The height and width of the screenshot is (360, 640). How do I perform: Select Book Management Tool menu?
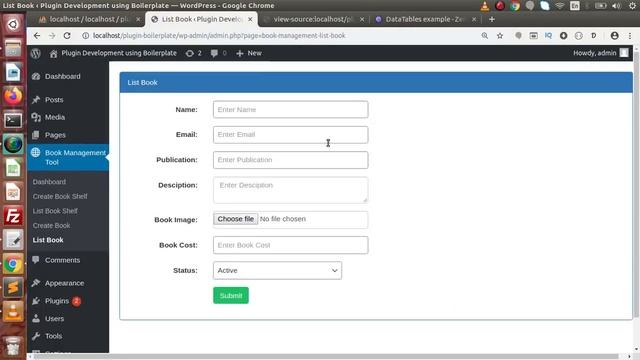pos(68,157)
